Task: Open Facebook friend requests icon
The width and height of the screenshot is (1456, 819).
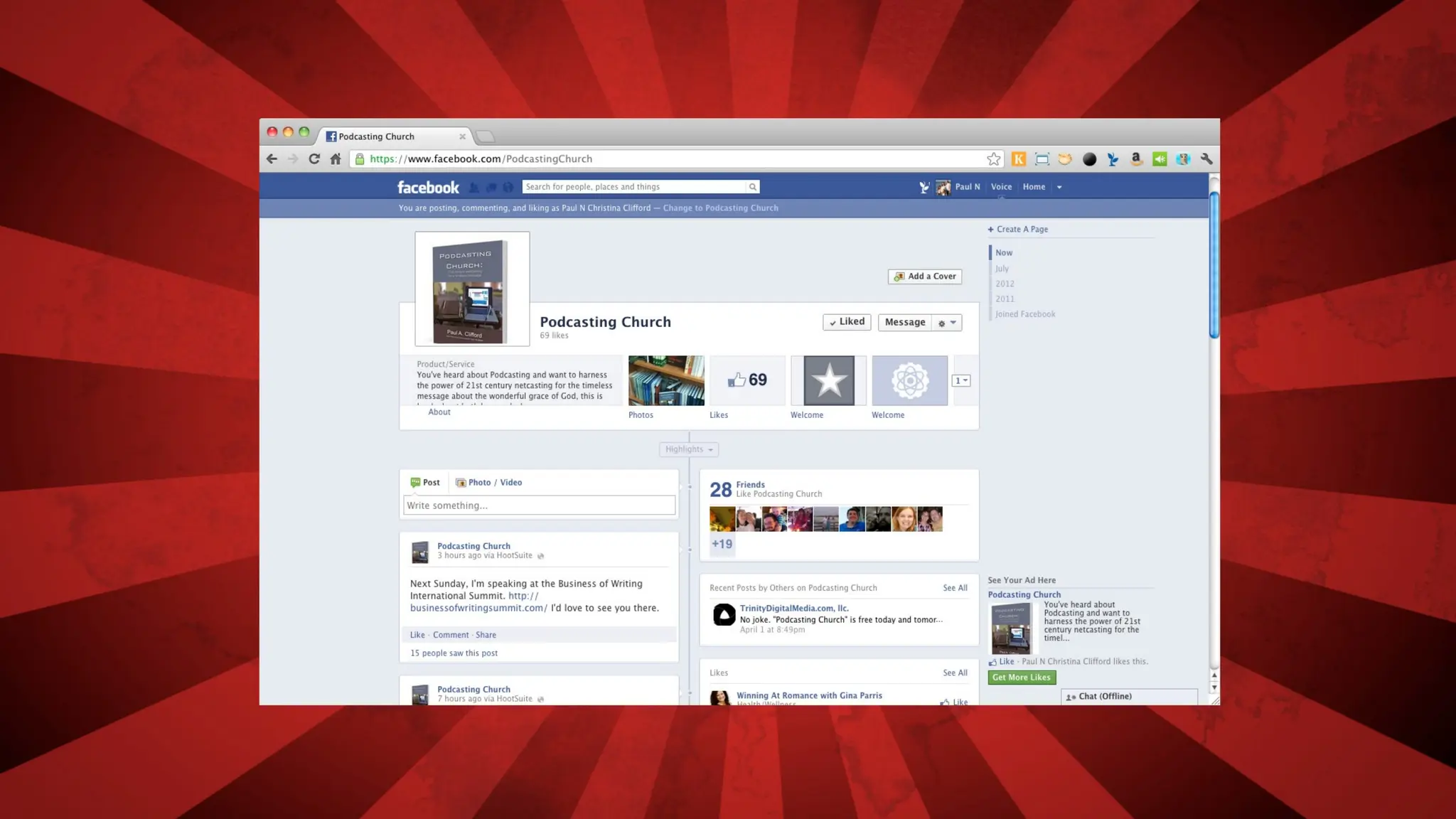Action: (x=474, y=188)
